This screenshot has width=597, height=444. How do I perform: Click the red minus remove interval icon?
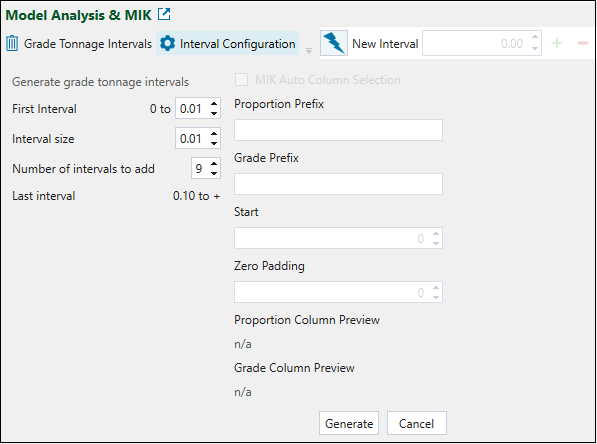pyautogui.click(x=583, y=43)
